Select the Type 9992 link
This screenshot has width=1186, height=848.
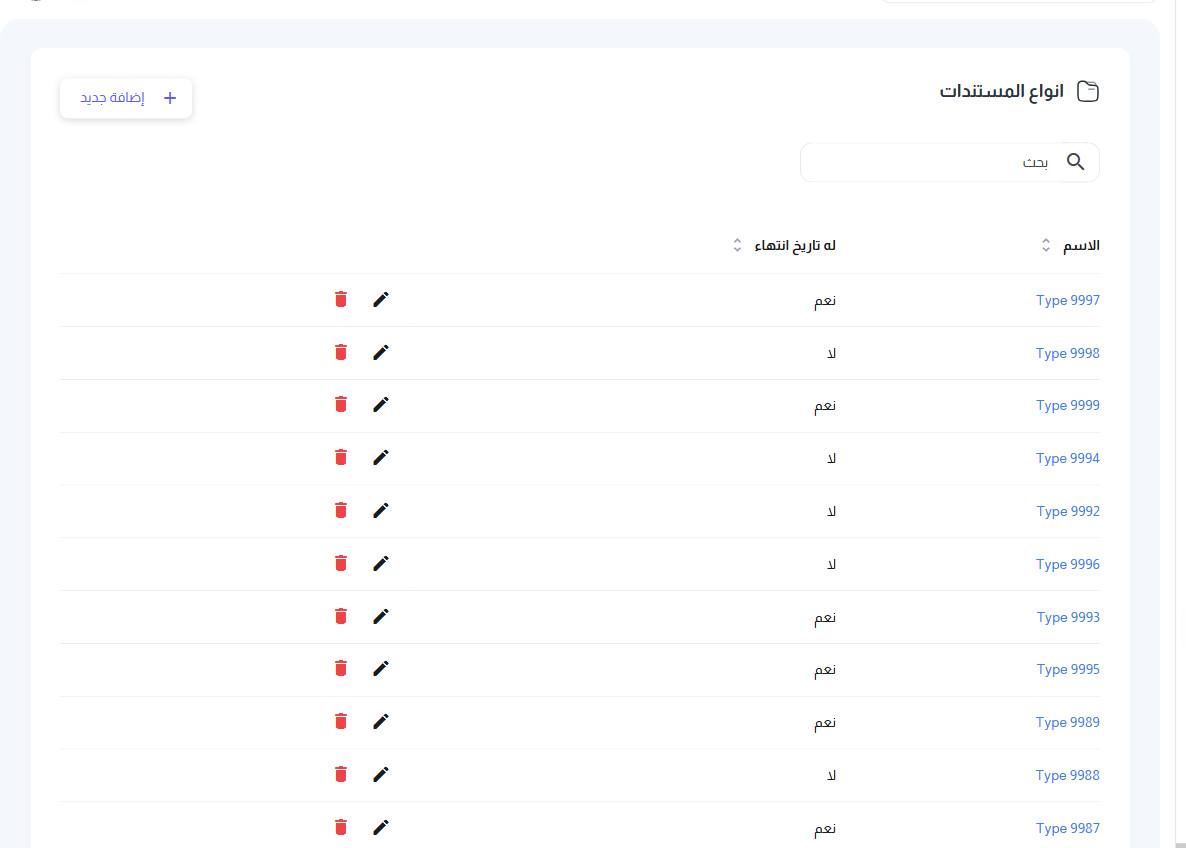click(x=1067, y=511)
